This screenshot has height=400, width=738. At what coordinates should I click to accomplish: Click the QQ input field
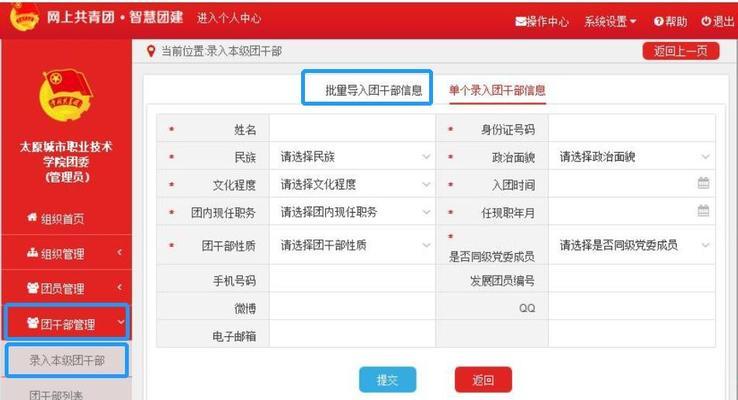(x=632, y=308)
